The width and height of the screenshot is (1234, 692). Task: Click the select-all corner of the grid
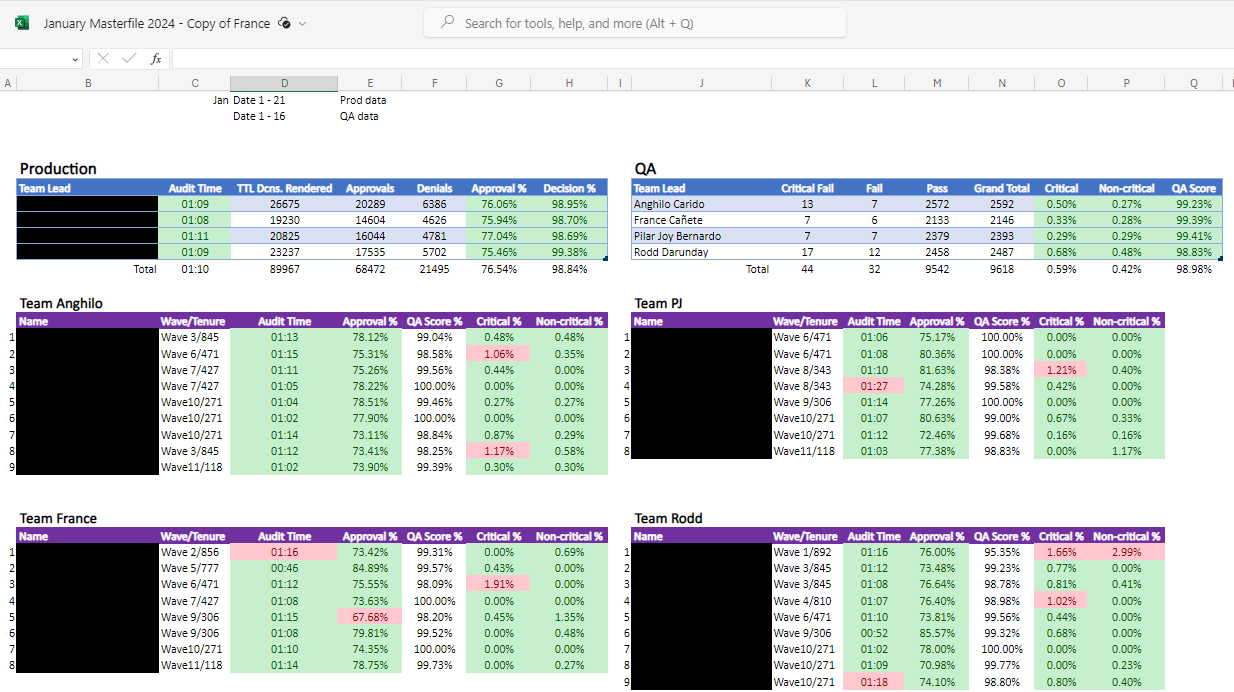8,83
